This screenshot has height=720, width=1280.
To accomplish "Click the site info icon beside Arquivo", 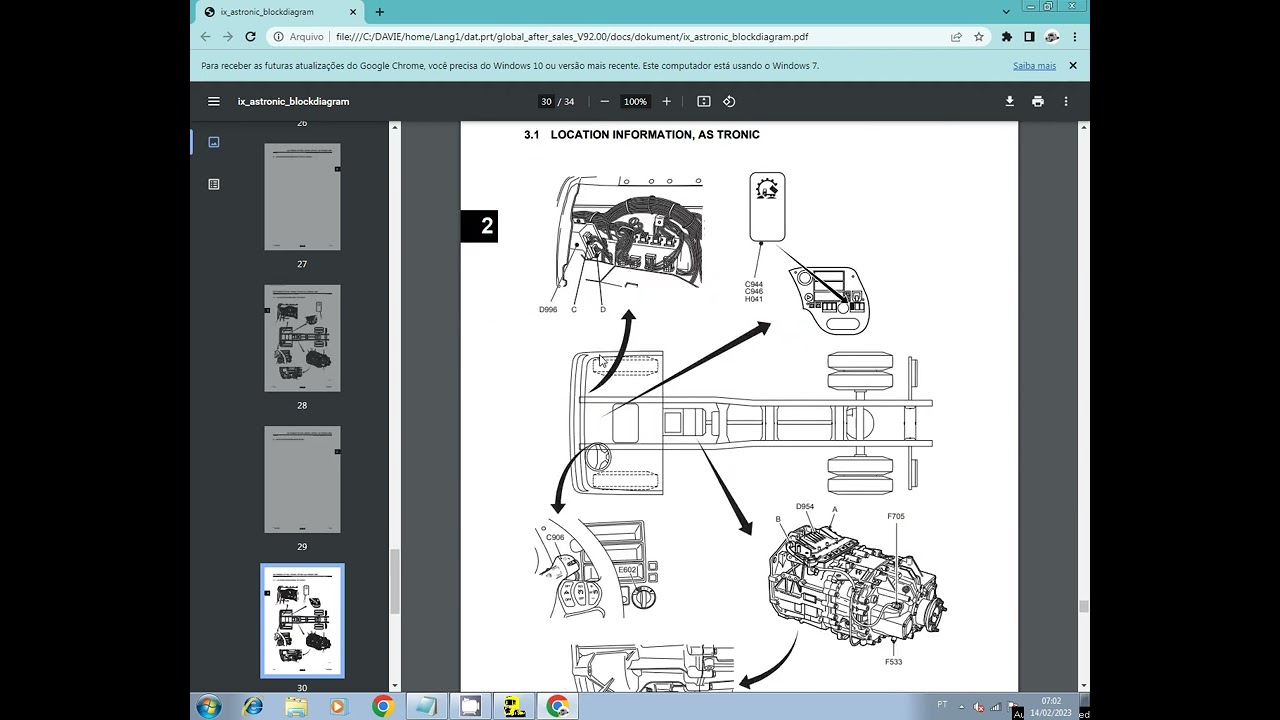I will [279, 36].
